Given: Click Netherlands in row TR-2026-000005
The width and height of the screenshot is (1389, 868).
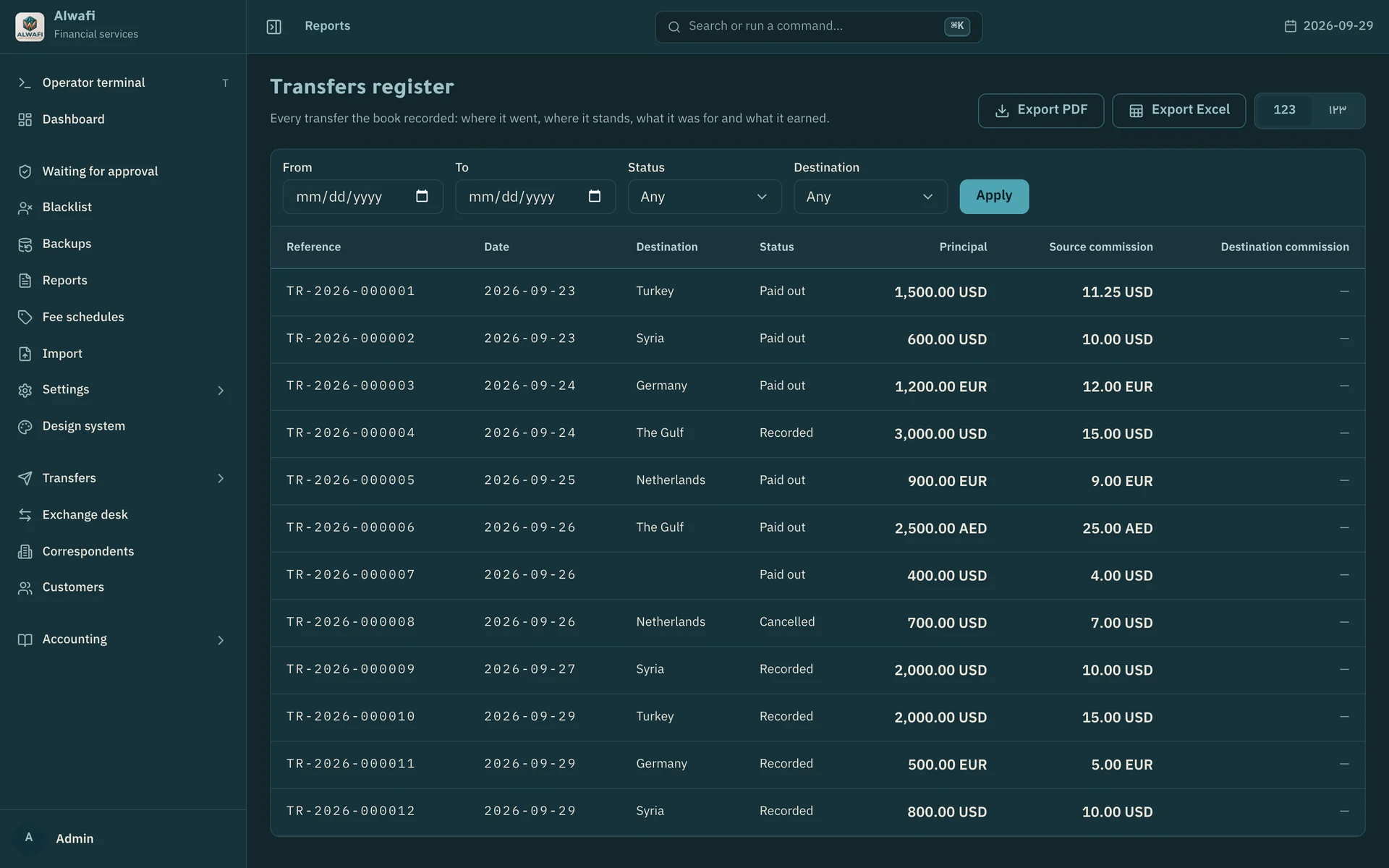Looking at the screenshot, I should pyautogui.click(x=671, y=480).
